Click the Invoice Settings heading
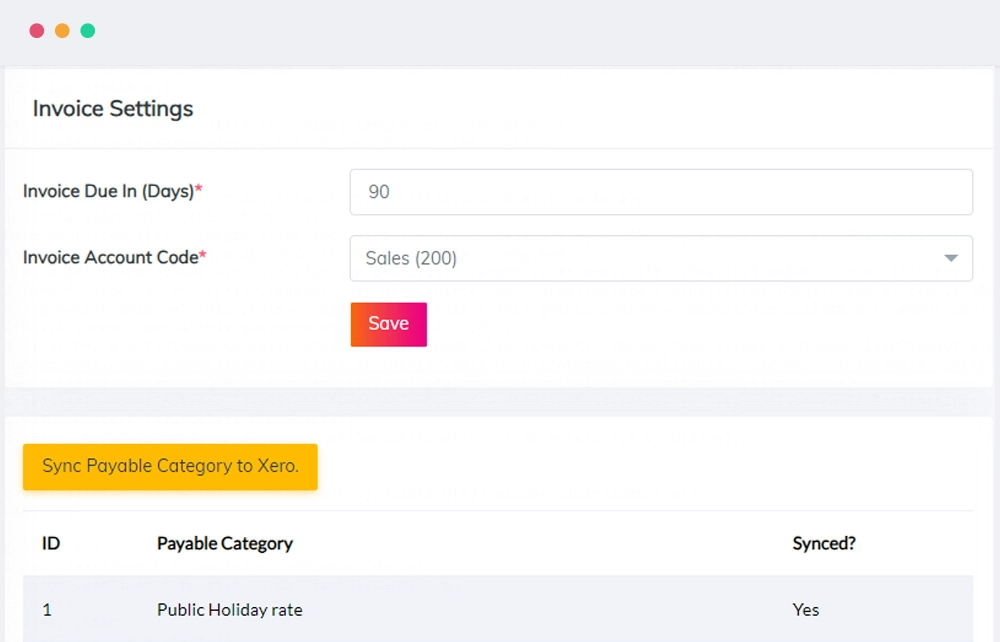The width and height of the screenshot is (1000, 642). pos(113,108)
